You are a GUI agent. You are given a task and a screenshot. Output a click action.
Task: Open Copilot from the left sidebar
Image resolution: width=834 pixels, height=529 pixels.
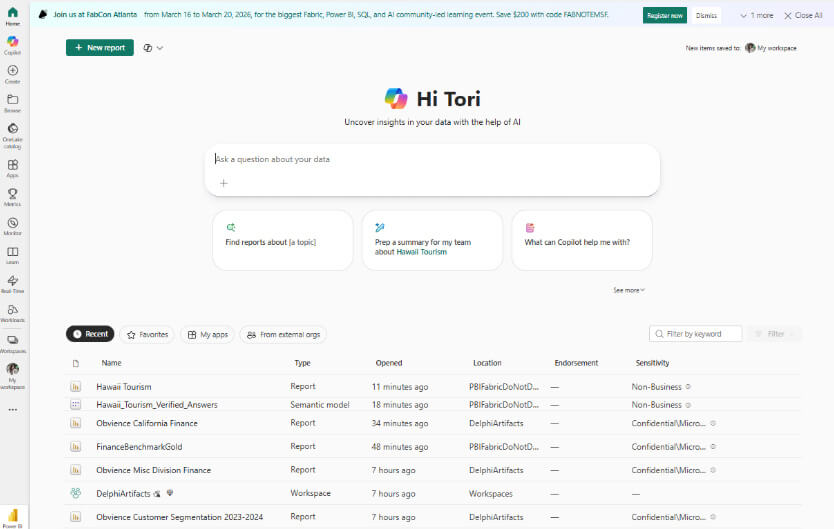tap(12, 44)
